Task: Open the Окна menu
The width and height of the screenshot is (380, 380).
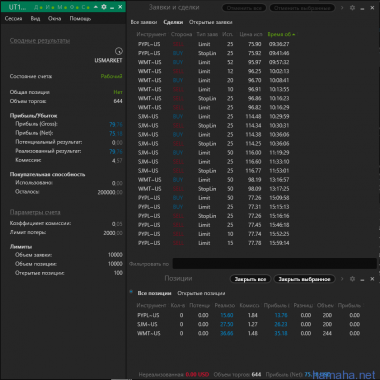Action: (55, 19)
